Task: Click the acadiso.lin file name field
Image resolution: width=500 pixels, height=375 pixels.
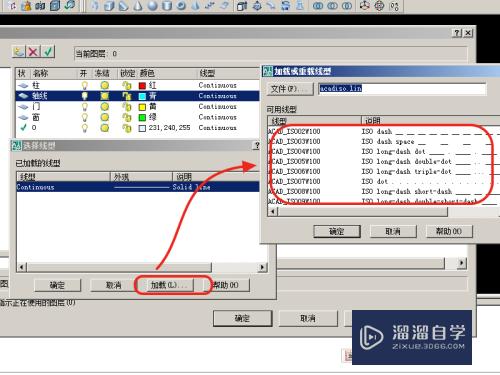Action: 402,89
